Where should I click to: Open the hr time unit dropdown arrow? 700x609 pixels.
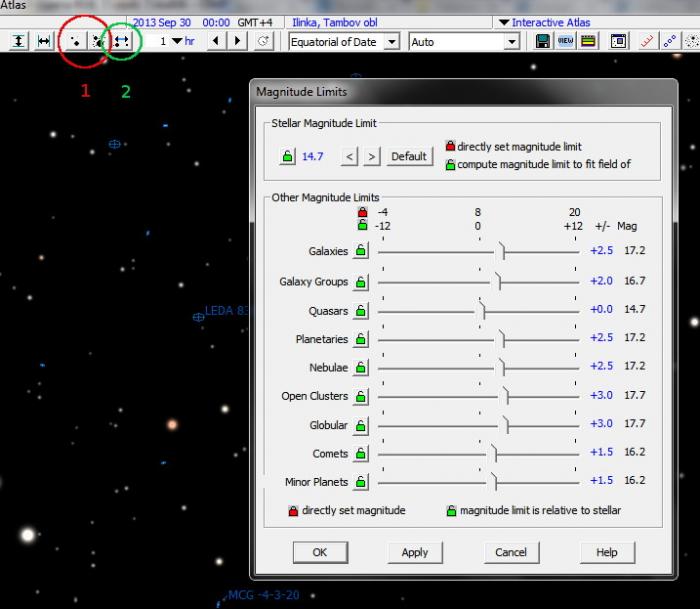click(x=177, y=41)
